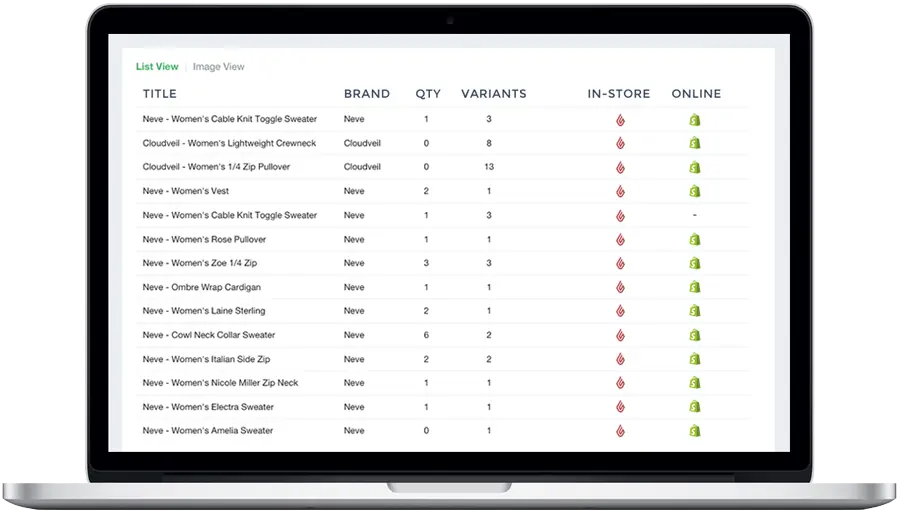Click variants value 2 in the Italian Side Zip row
Screen dimensions: 900x530
(489, 359)
